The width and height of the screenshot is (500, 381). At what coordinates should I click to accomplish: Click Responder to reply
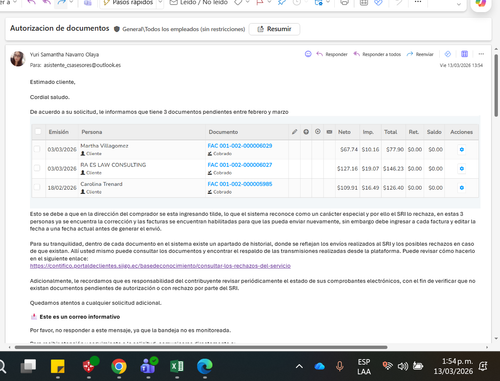[332, 54]
